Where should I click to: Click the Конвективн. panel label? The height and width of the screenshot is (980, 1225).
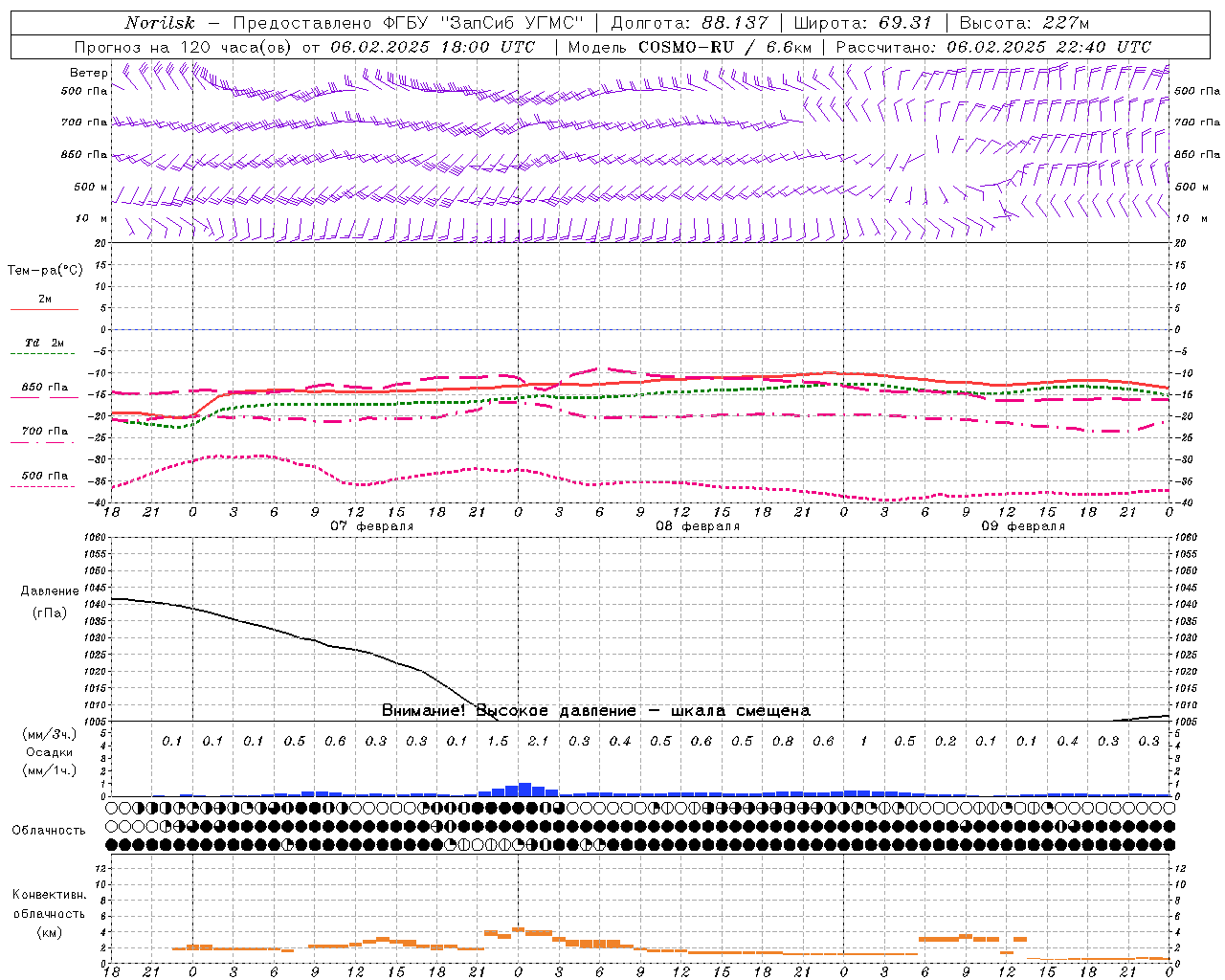coord(49,895)
